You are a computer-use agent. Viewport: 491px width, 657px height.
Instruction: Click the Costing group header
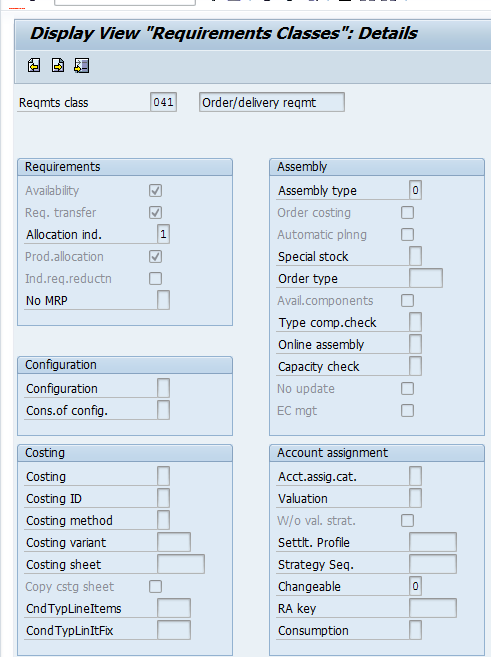pyautogui.click(x=125, y=453)
